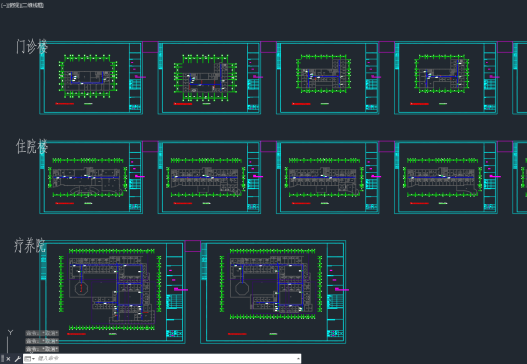Close the command line with the X icon

[8, 359]
